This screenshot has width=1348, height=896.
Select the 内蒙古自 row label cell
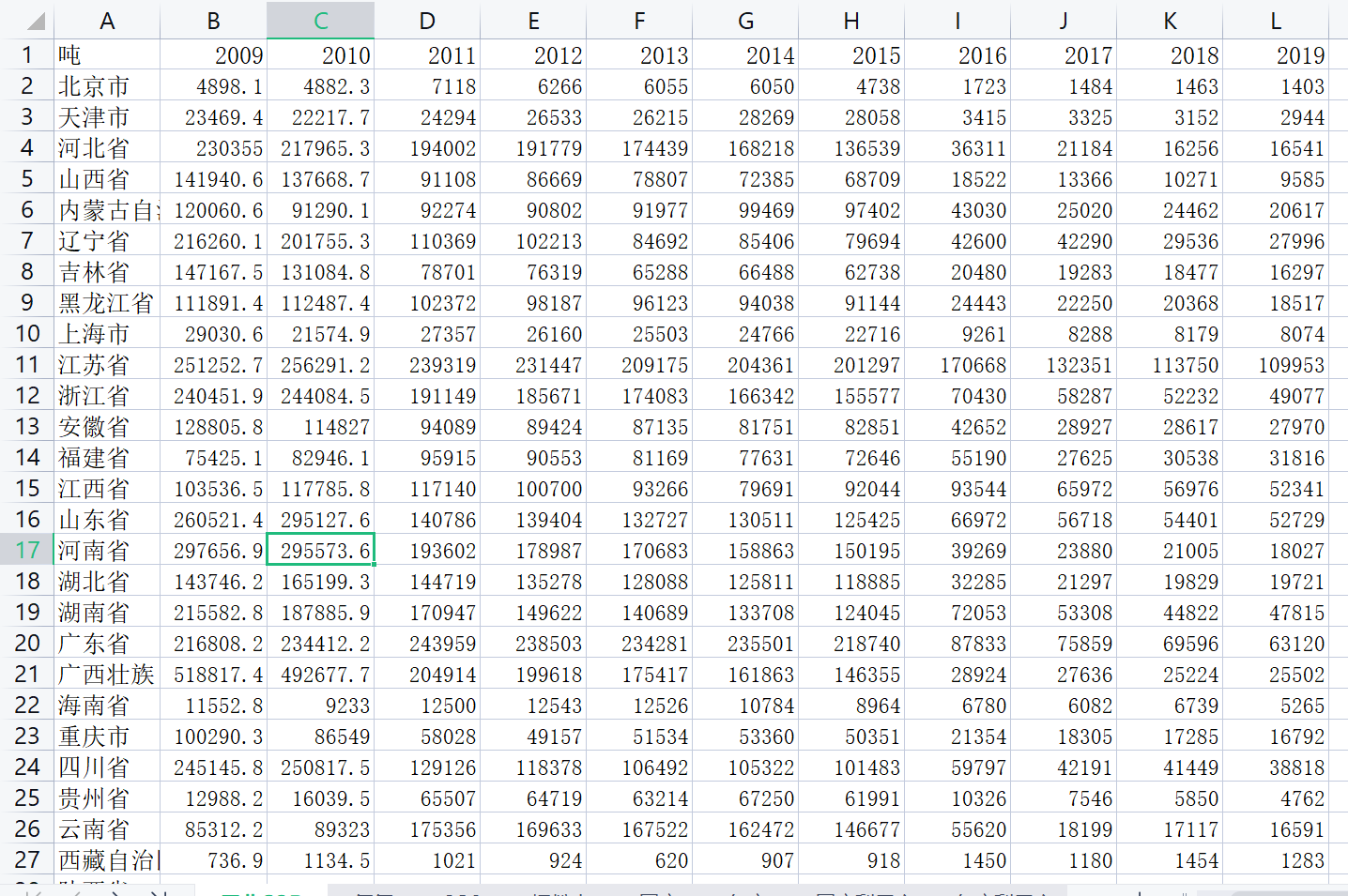point(107,210)
